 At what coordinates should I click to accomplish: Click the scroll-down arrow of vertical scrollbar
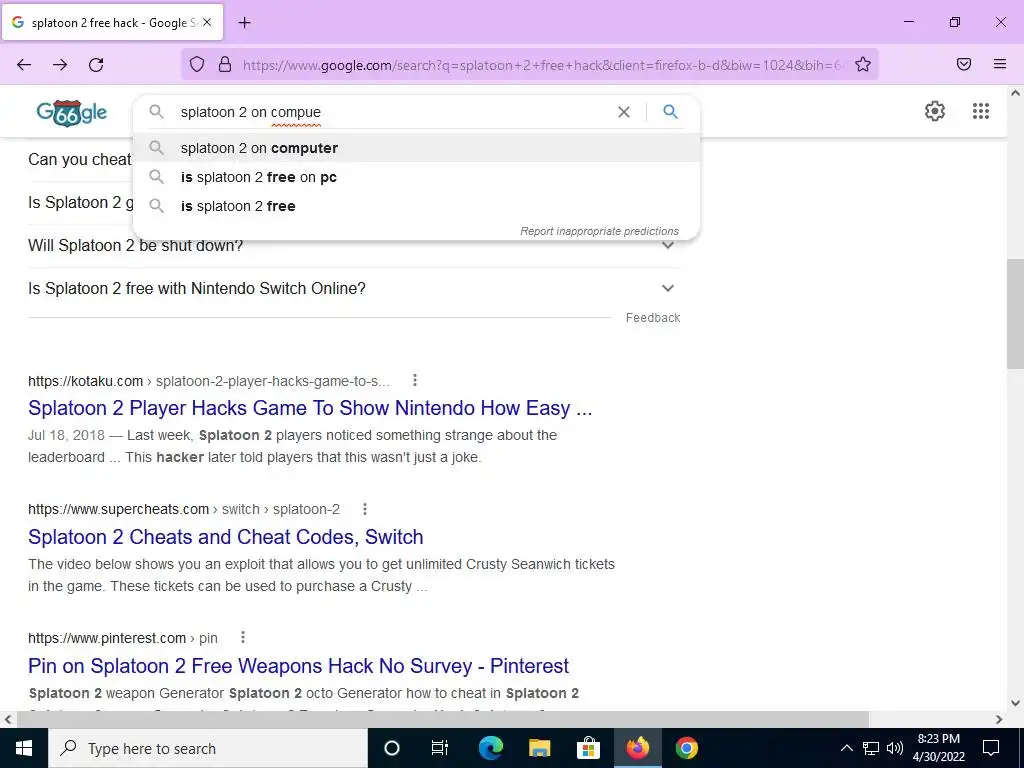(1015, 703)
